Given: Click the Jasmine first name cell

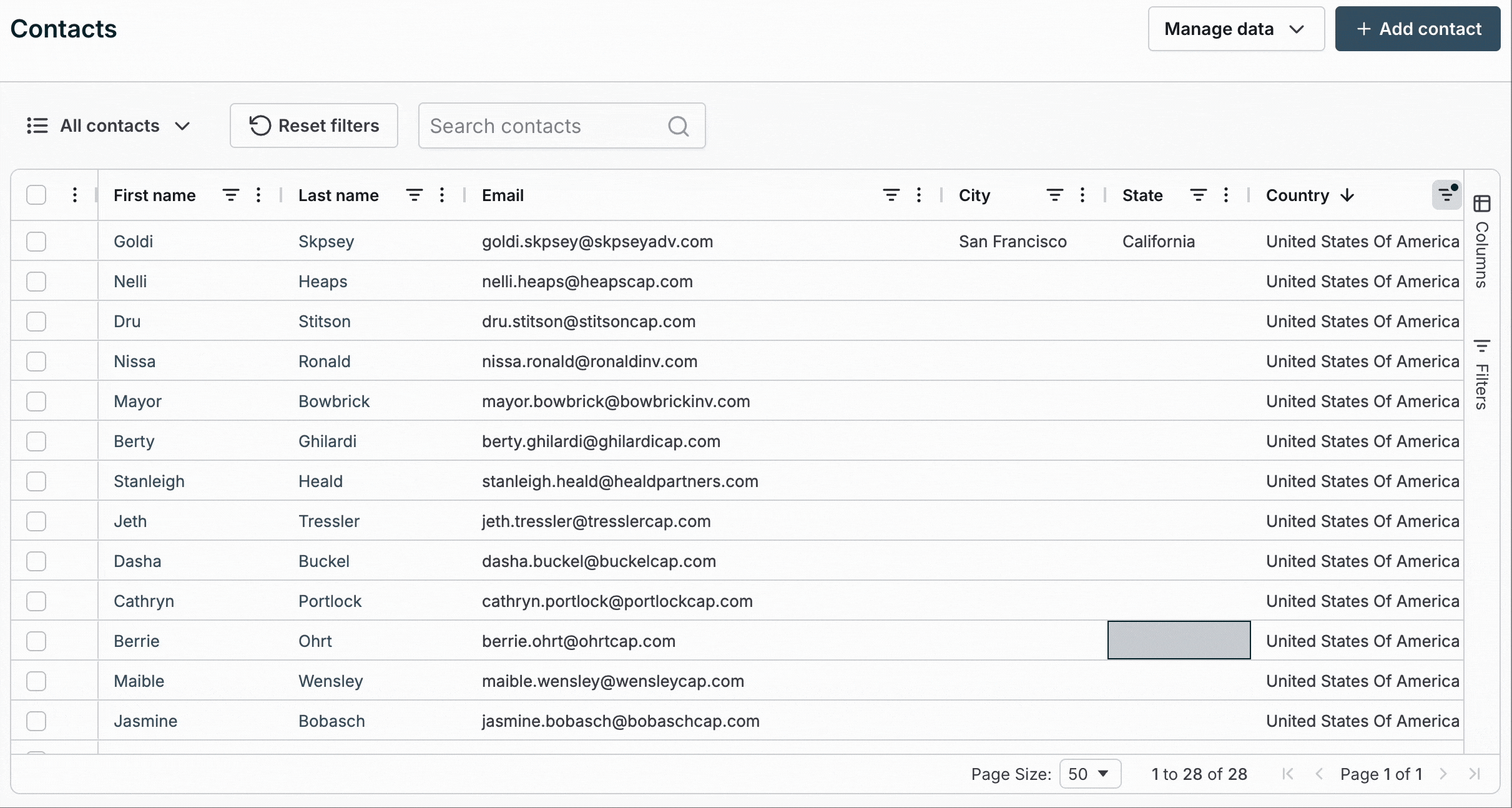Looking at the screenshot, I should tap(145, 721).
